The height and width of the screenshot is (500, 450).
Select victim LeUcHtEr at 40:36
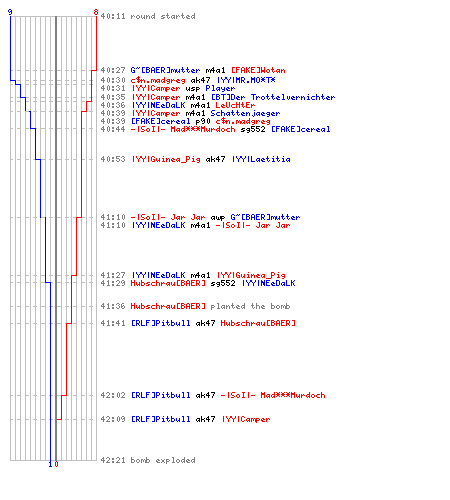click(235, 105)
